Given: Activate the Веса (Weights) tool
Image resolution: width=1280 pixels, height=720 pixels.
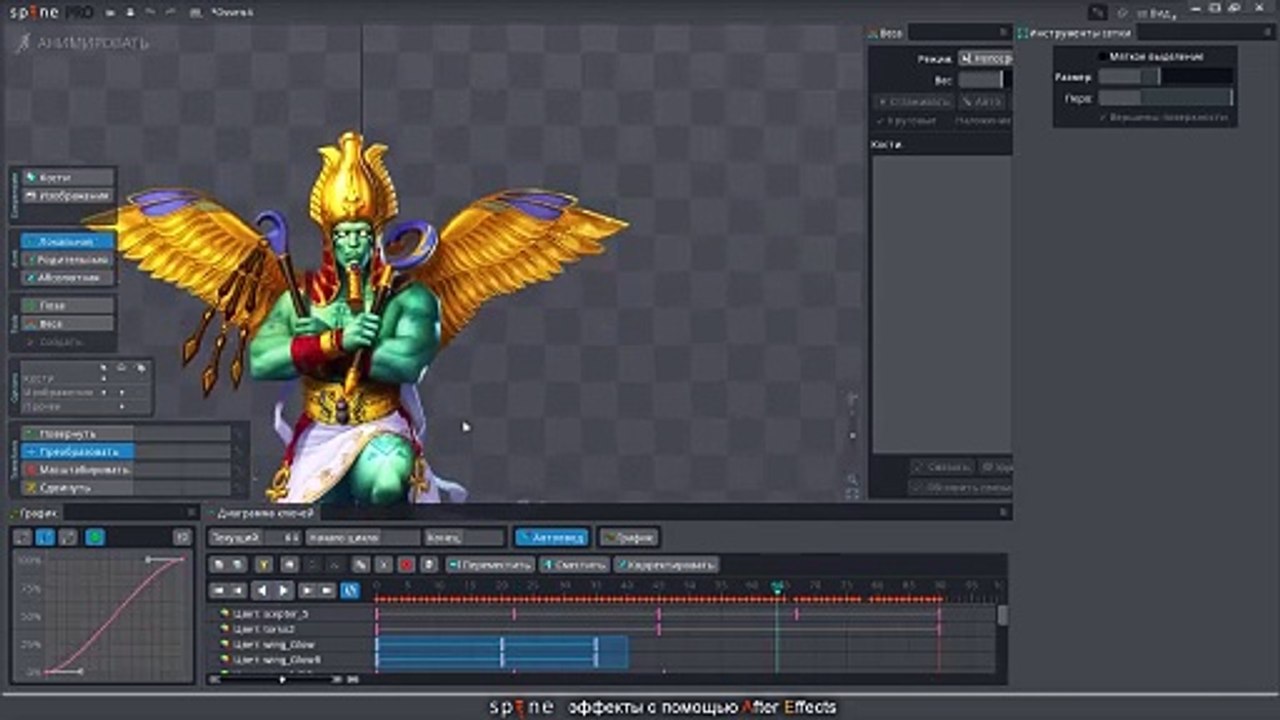Looking at the screenshot, I should coord(68,323).
